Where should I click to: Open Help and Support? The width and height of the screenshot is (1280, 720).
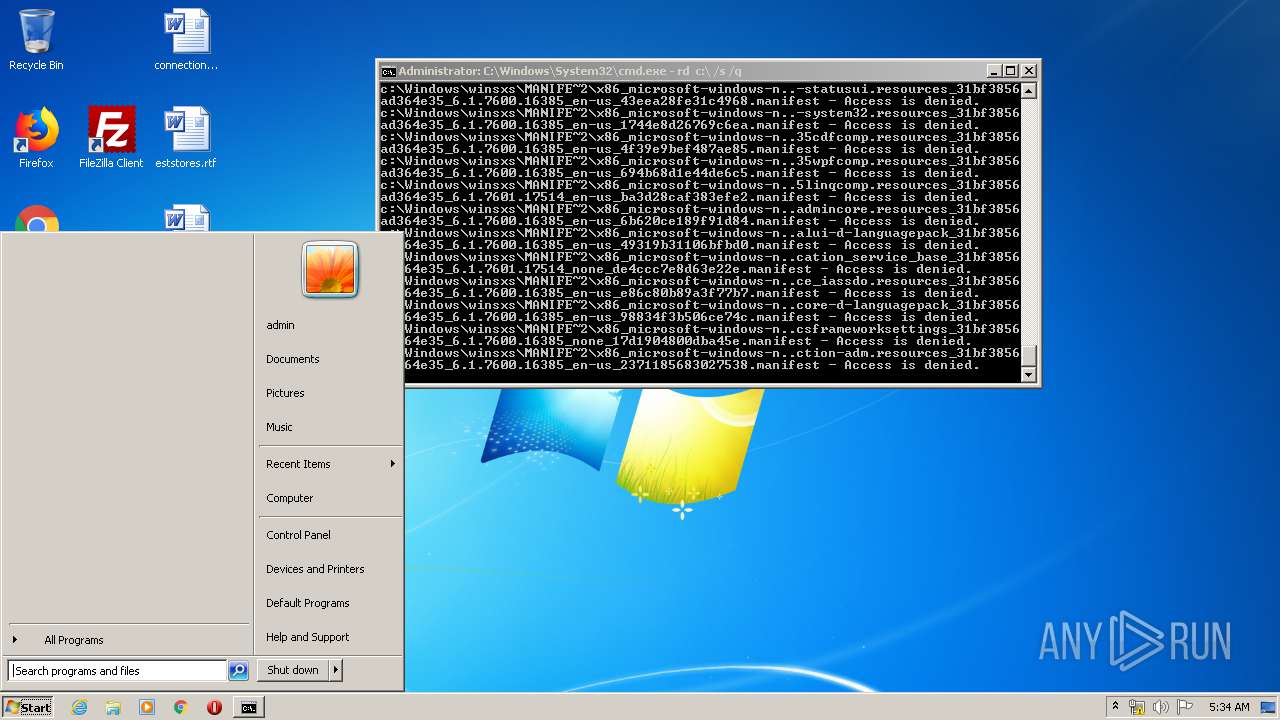307,637
